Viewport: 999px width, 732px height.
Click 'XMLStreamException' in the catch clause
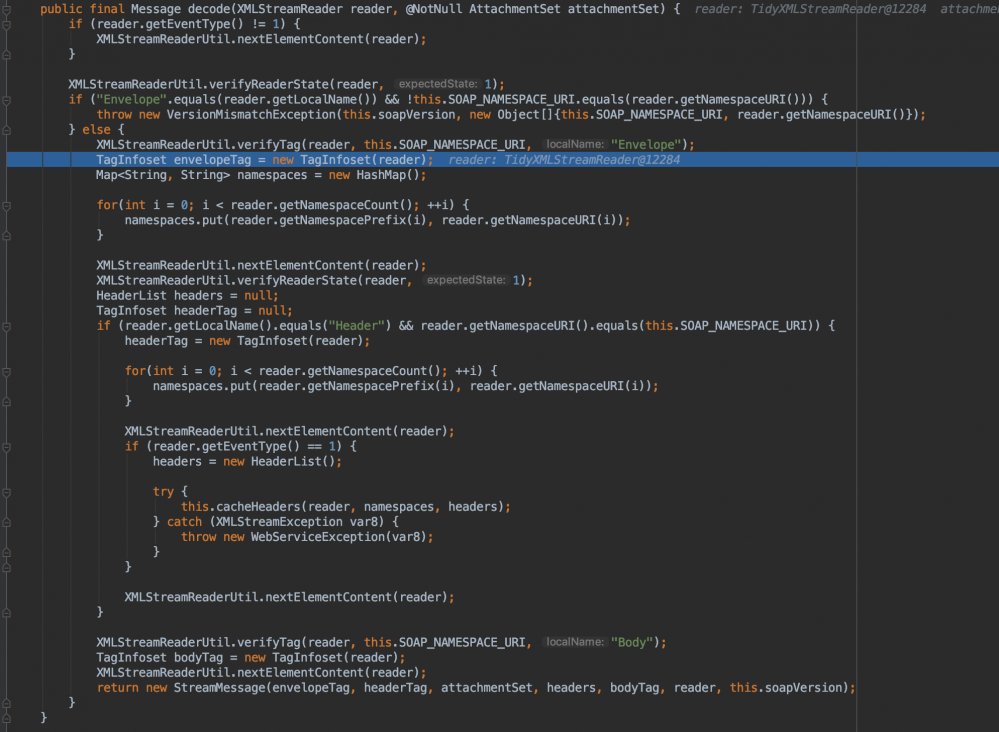[x=279, y=522]
